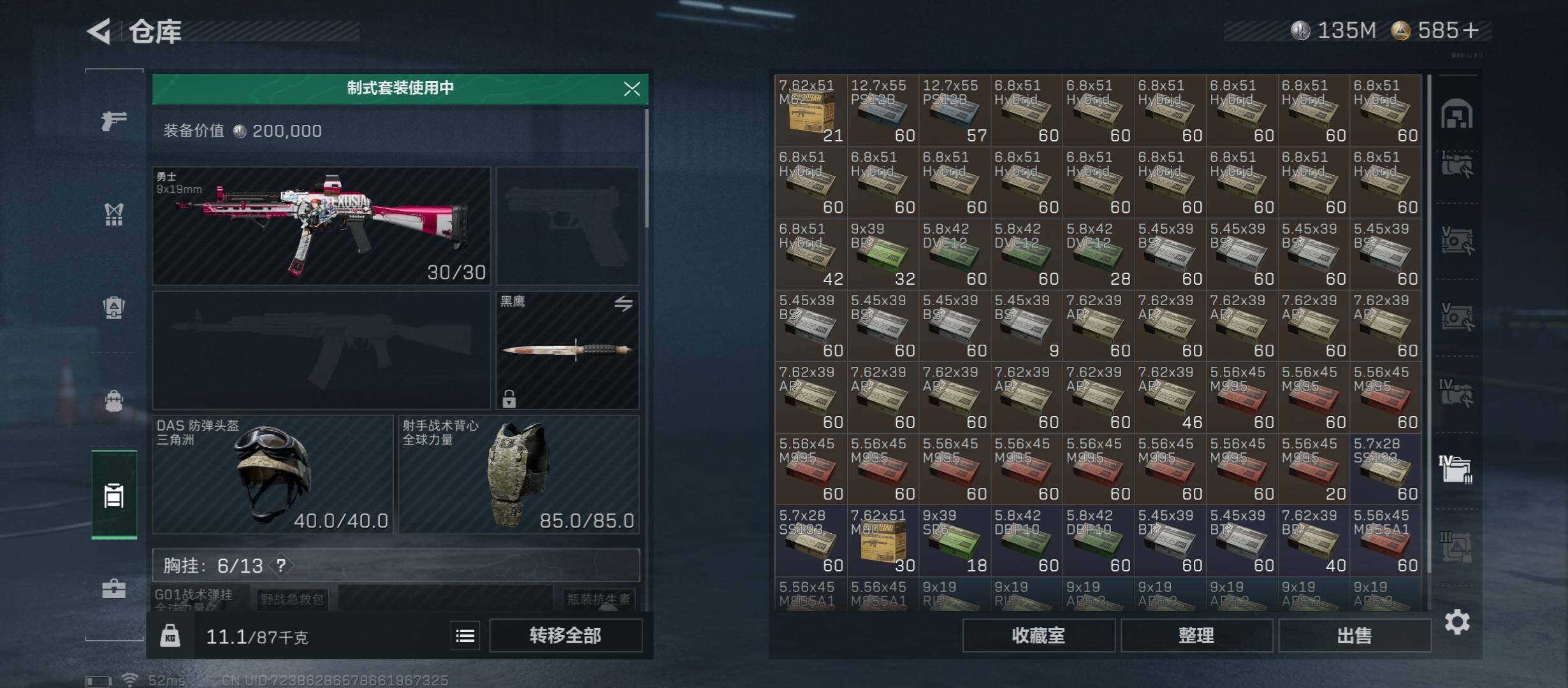This screenshot has height=688, width=1568.
Task: Open the chest rig help question mark
Action: click(281, 565)
